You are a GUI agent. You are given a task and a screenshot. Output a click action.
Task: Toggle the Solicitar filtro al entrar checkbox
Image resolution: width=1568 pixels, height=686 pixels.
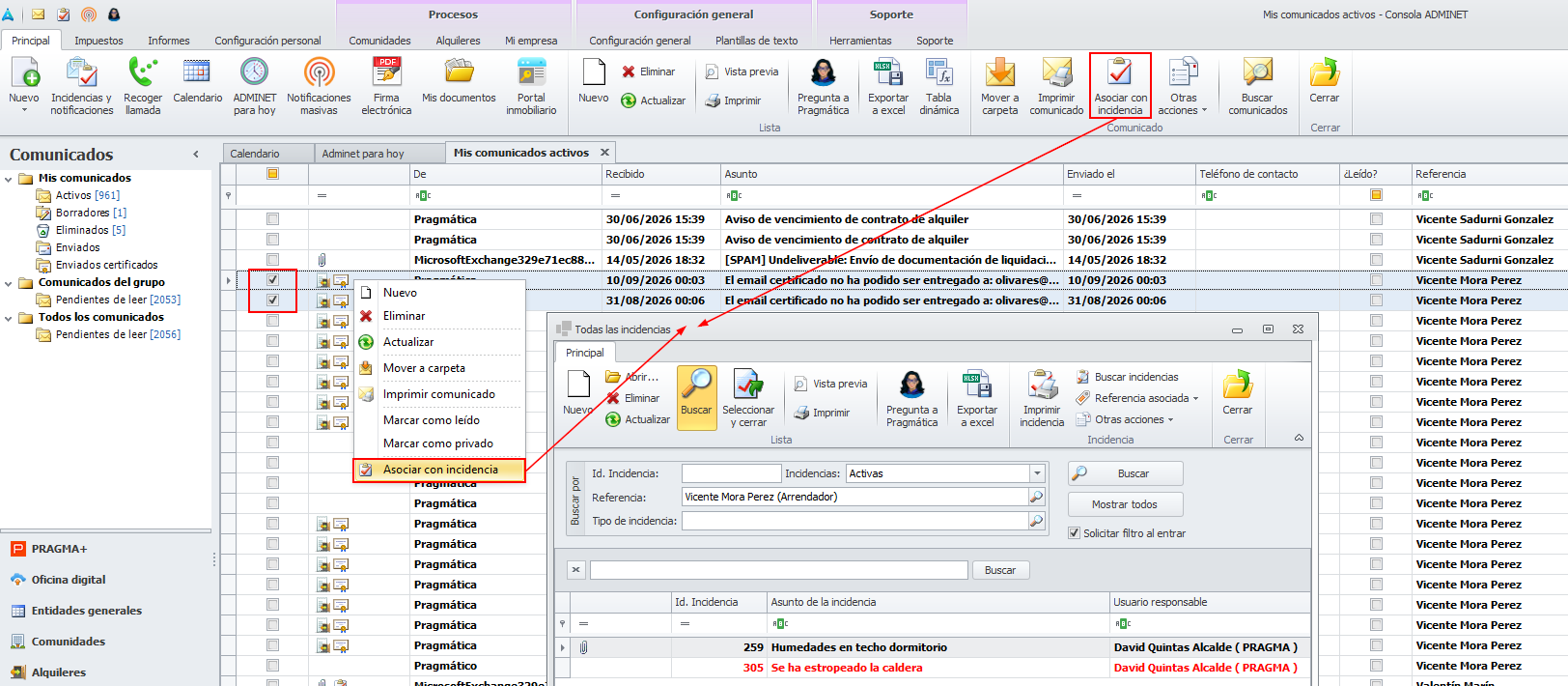tap(1074, 533)
